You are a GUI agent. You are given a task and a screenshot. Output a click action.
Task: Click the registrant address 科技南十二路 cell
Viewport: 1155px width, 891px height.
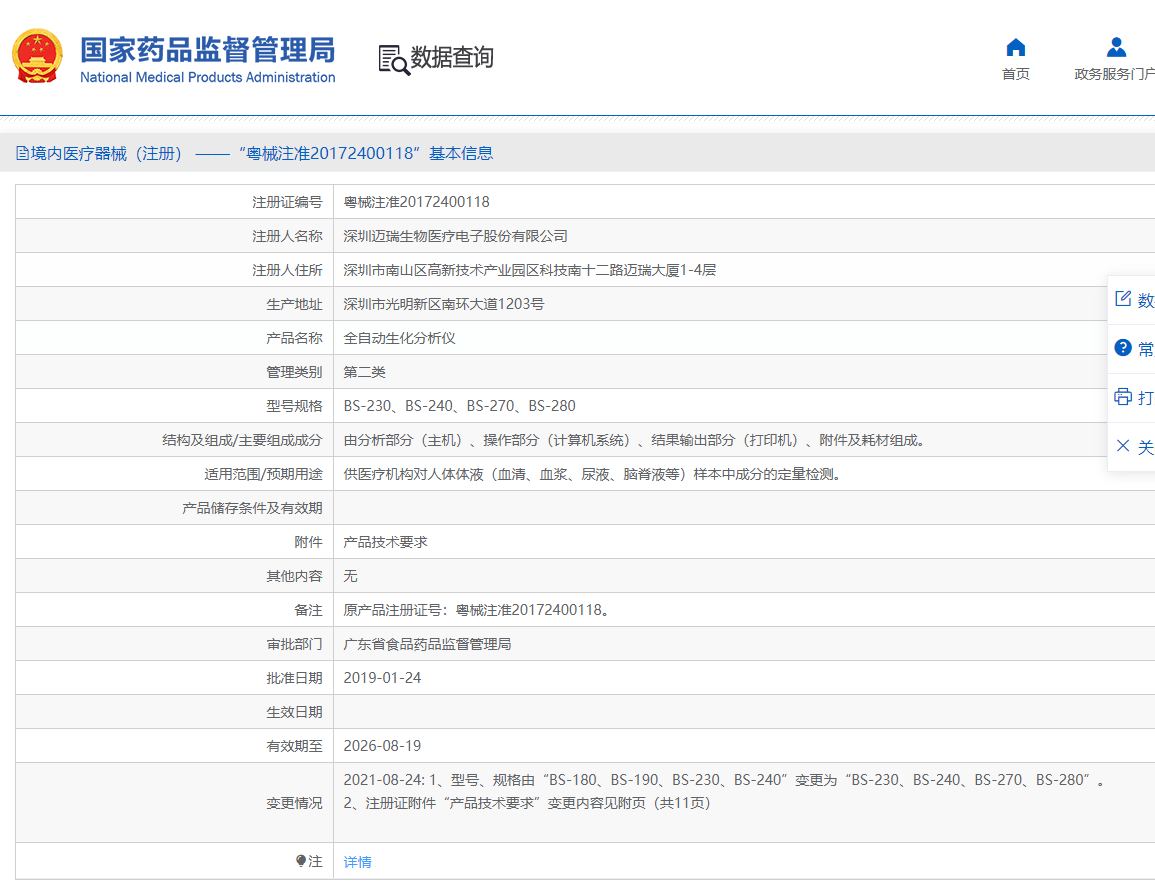click(x=530, y=270)
